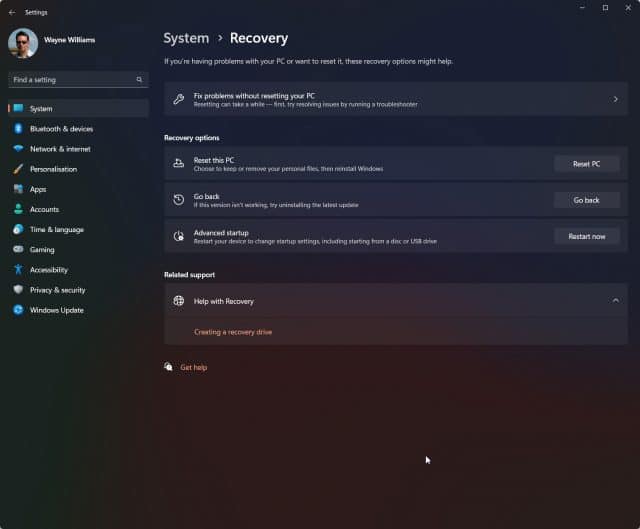
Task: Click the wrench troubleshoot icon
Action: (178, 99)
